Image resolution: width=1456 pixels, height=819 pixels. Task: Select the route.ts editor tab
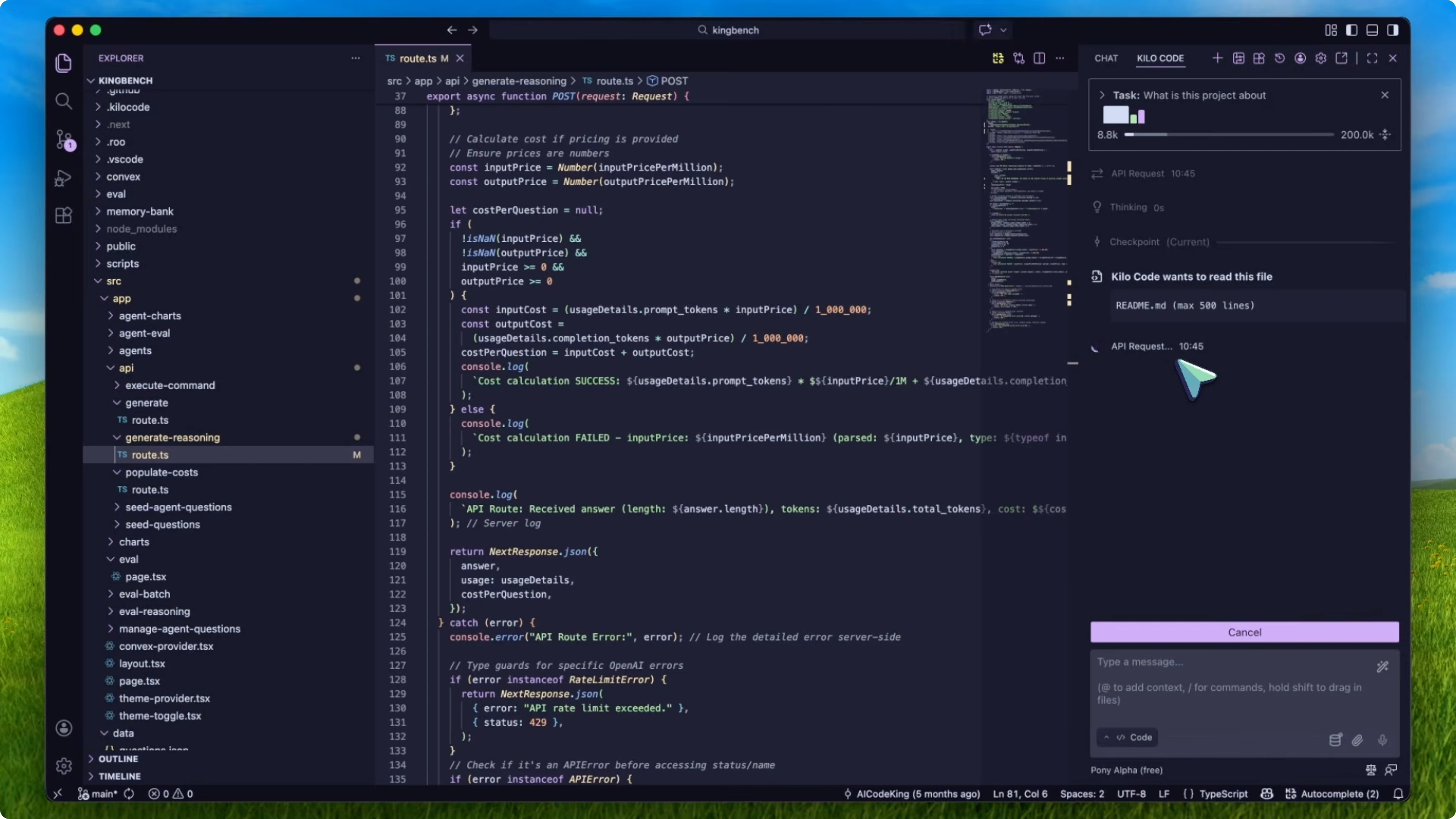pyautogui.click(x=418, y=58)
